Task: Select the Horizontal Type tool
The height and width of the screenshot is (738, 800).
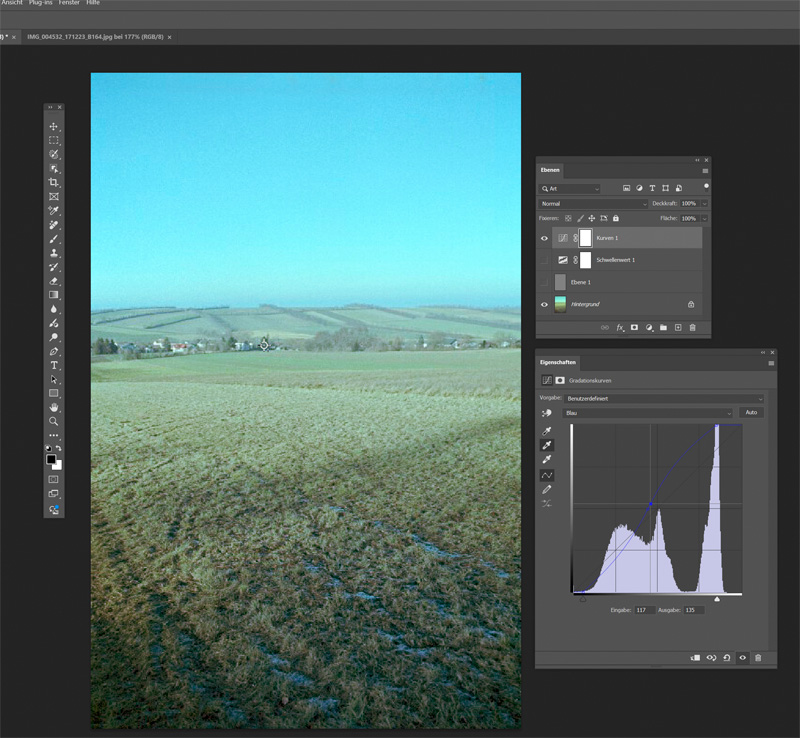Action: coord(54,365)
